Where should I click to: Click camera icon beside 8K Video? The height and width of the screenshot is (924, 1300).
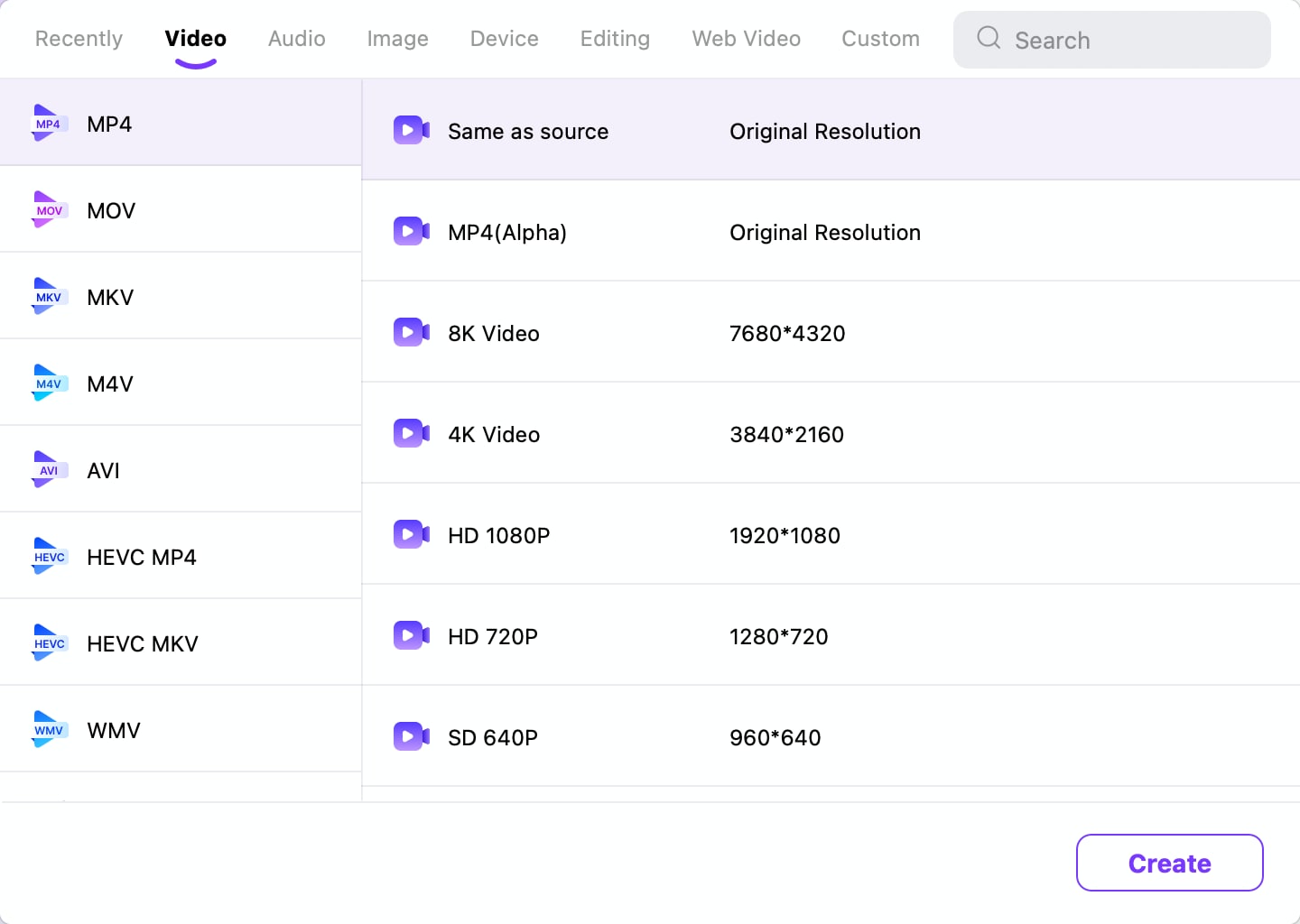click(x=412, y=333)
